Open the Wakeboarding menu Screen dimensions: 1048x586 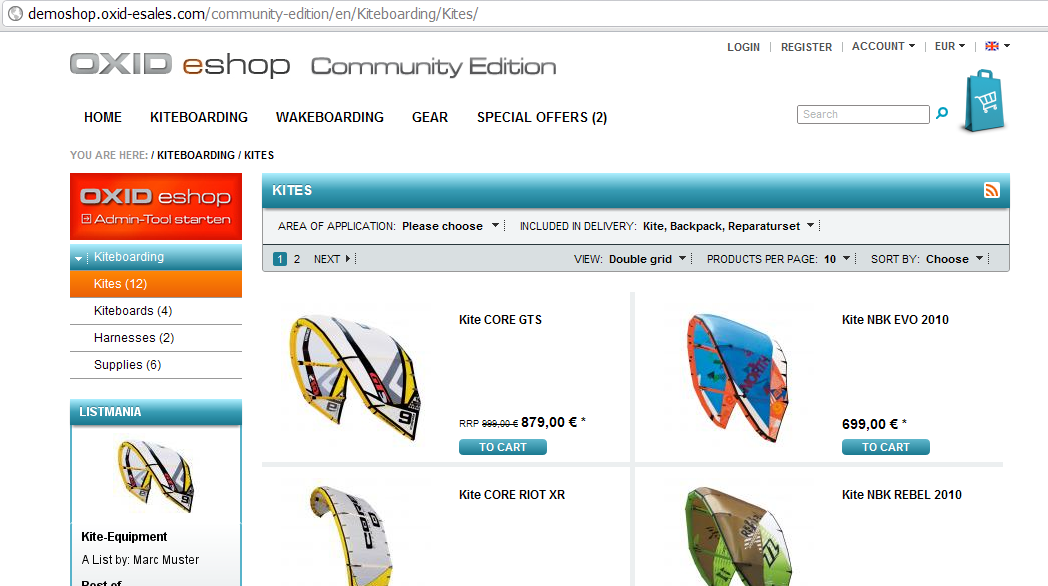pyautogui.click(x=330, y=117)
